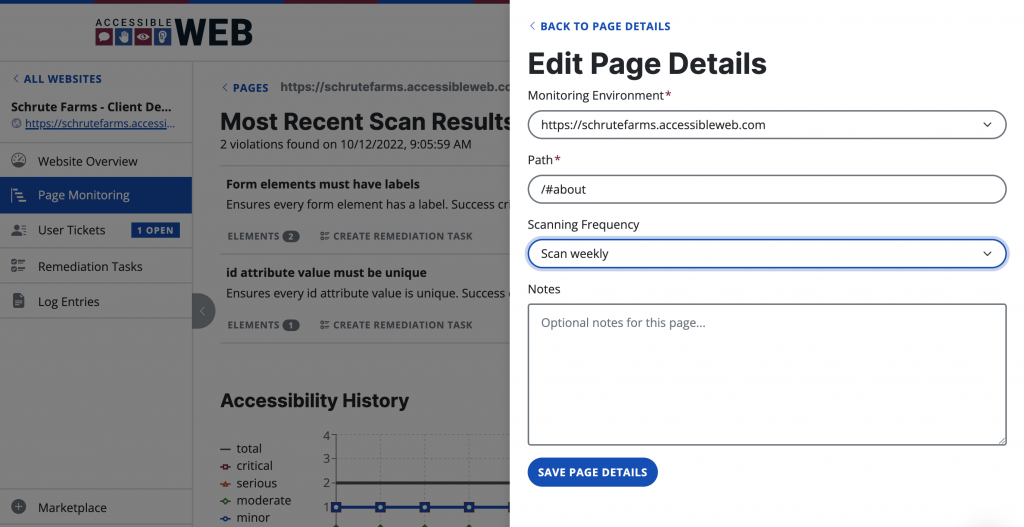Click the page URL in breadcrumb
The width and height of the screenshot is (1024, 527).
395,87
